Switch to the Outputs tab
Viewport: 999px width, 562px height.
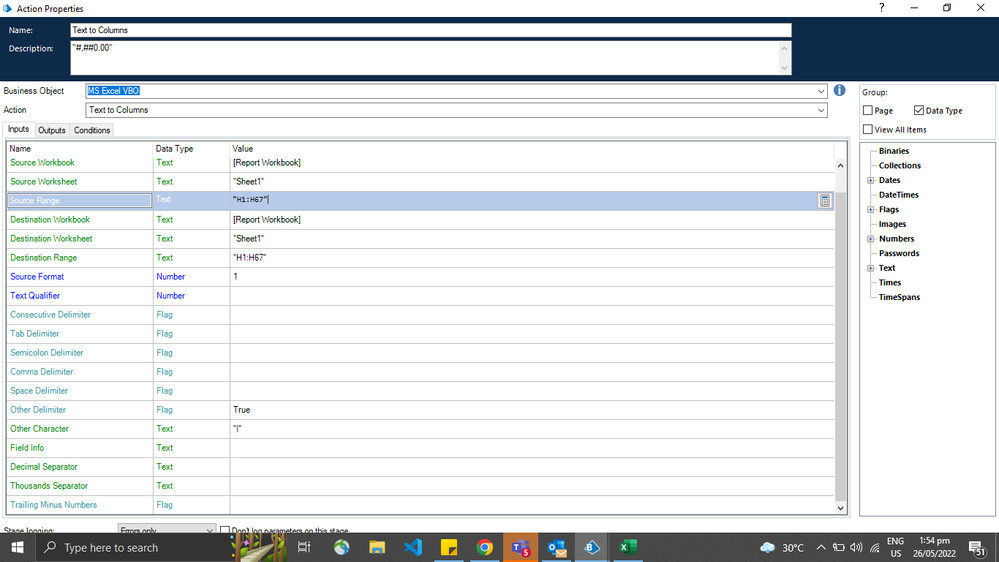pyautogui.click(x=52, y=130)
